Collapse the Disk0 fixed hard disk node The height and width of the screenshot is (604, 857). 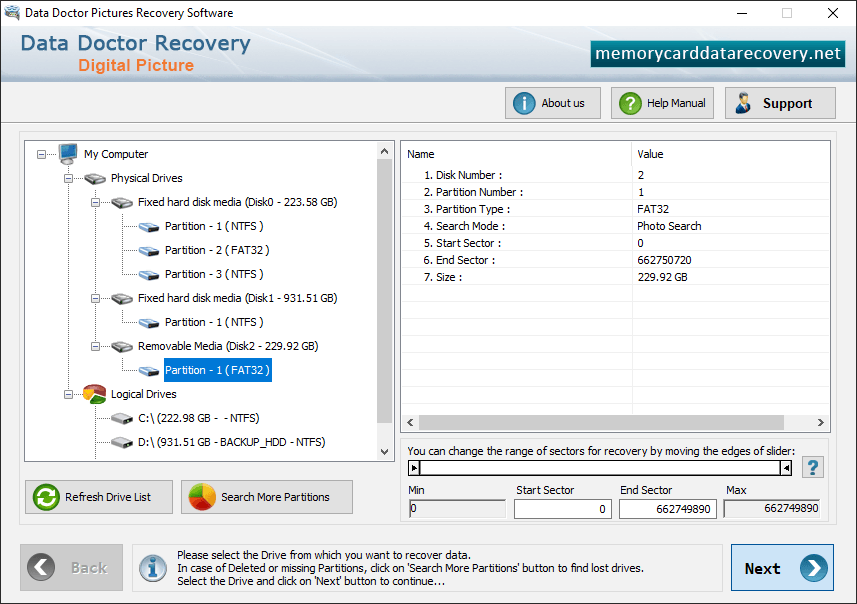click(95, 203)
